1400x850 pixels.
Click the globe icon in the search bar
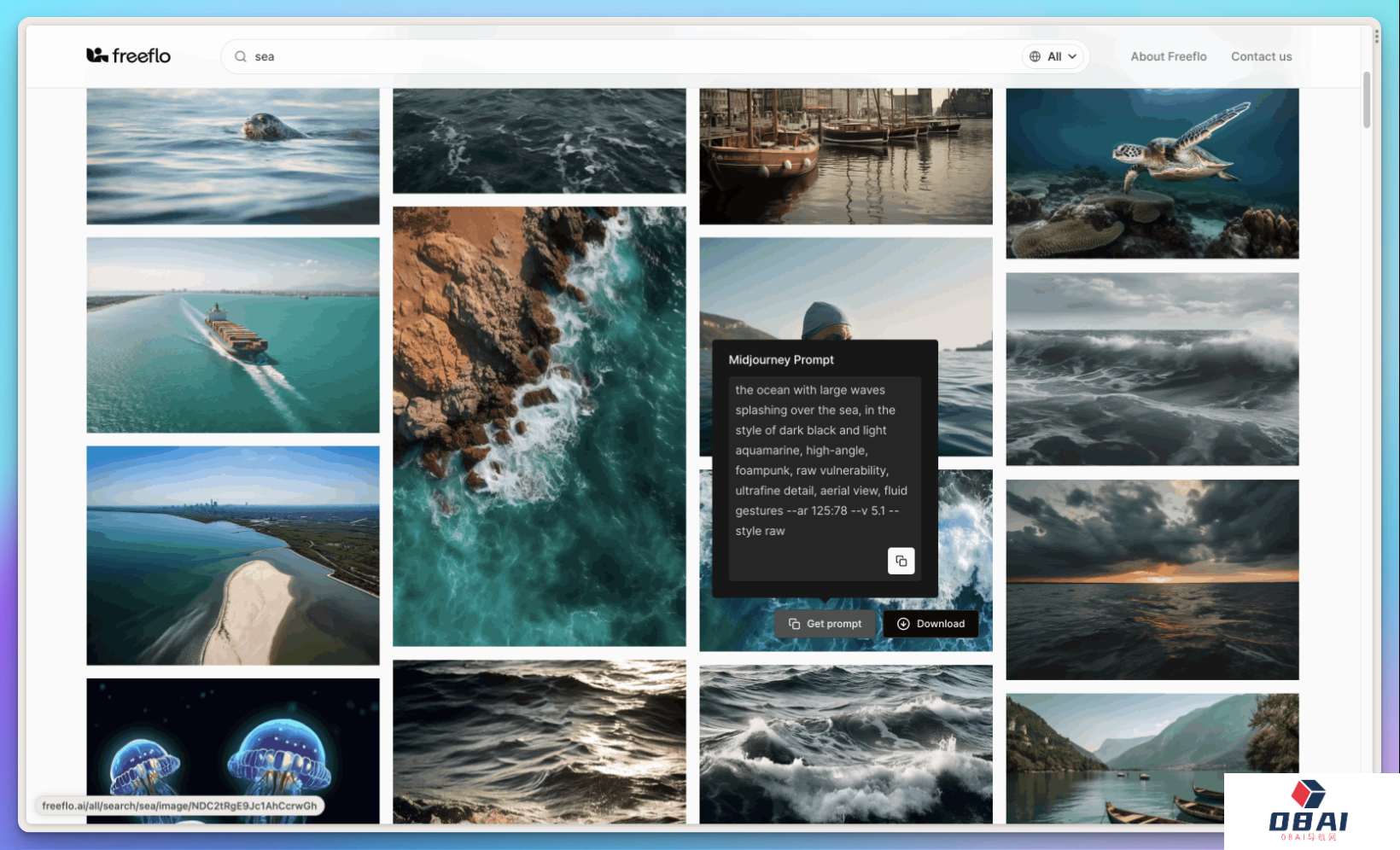point(1035,56)
